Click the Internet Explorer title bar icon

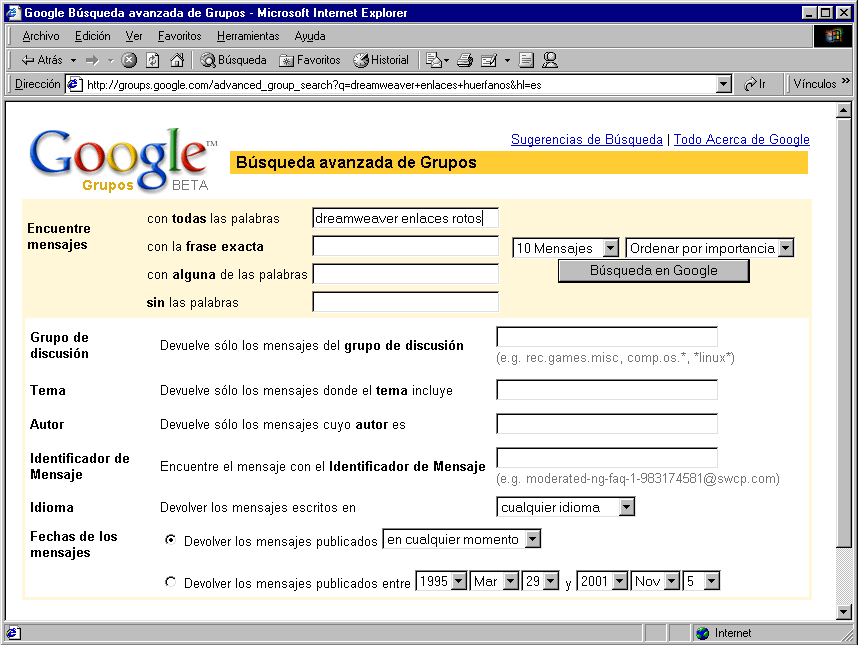[13, 12]
